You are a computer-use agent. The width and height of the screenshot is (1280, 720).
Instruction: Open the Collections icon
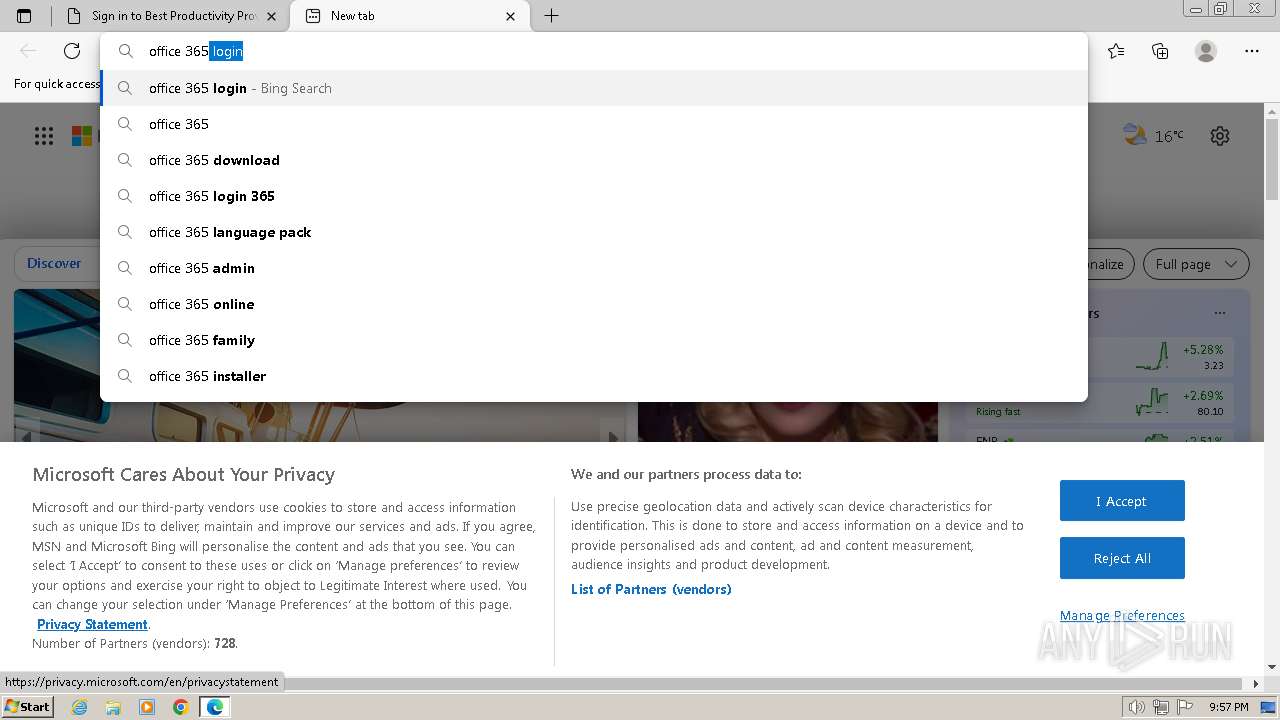pos(1160,51)
